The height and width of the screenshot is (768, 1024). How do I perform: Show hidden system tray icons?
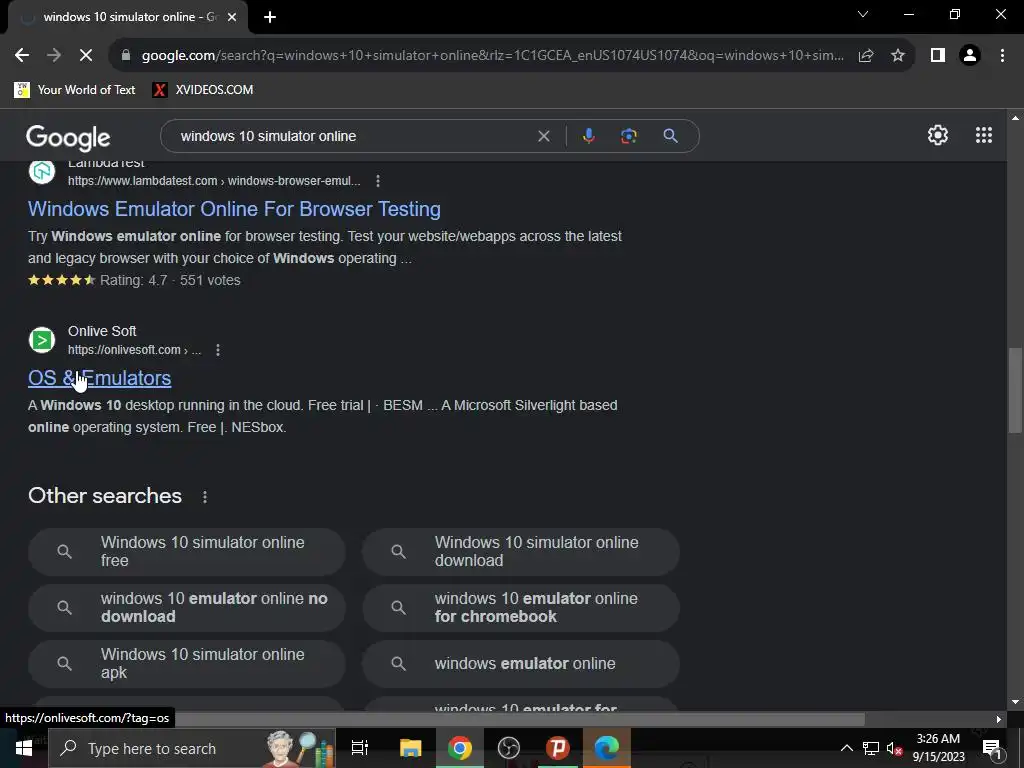click(846, 748)
